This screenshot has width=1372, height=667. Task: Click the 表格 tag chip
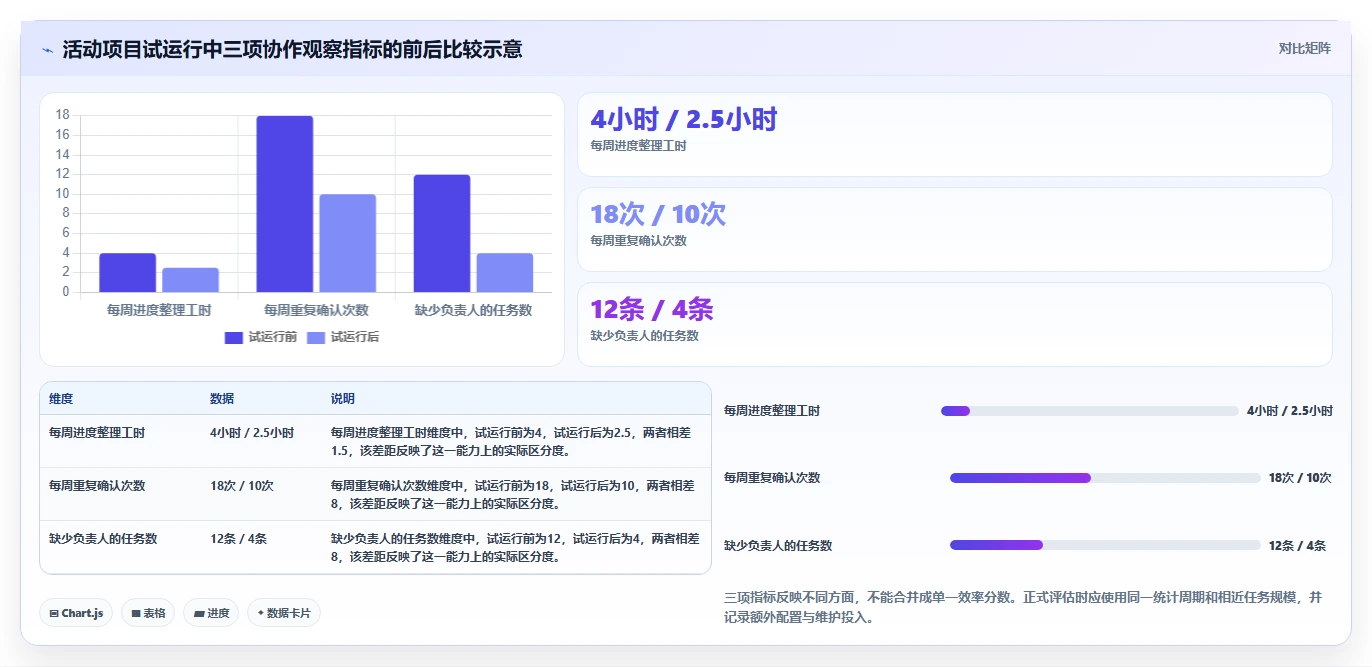[x=148, y=613]
